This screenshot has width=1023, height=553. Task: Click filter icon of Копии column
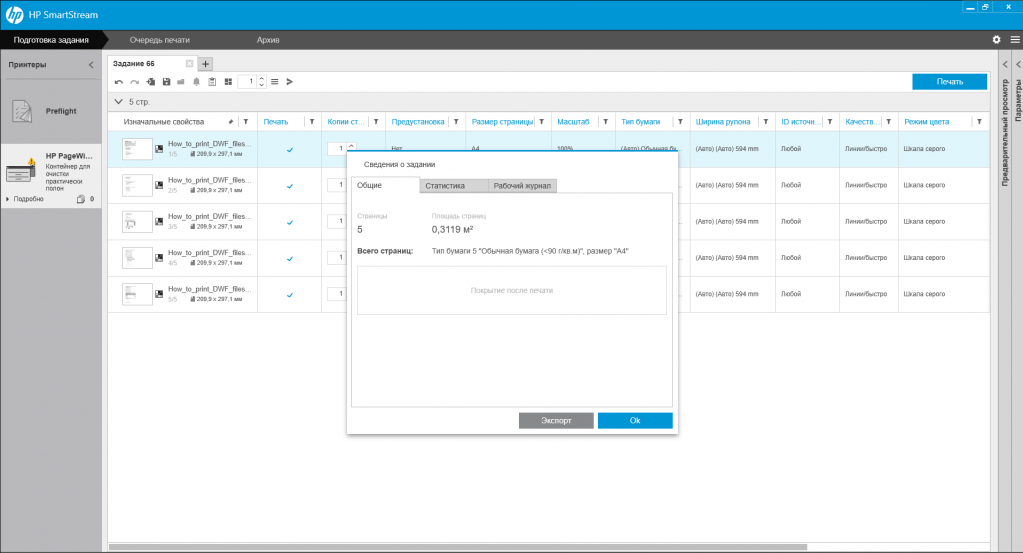(376, 122)
